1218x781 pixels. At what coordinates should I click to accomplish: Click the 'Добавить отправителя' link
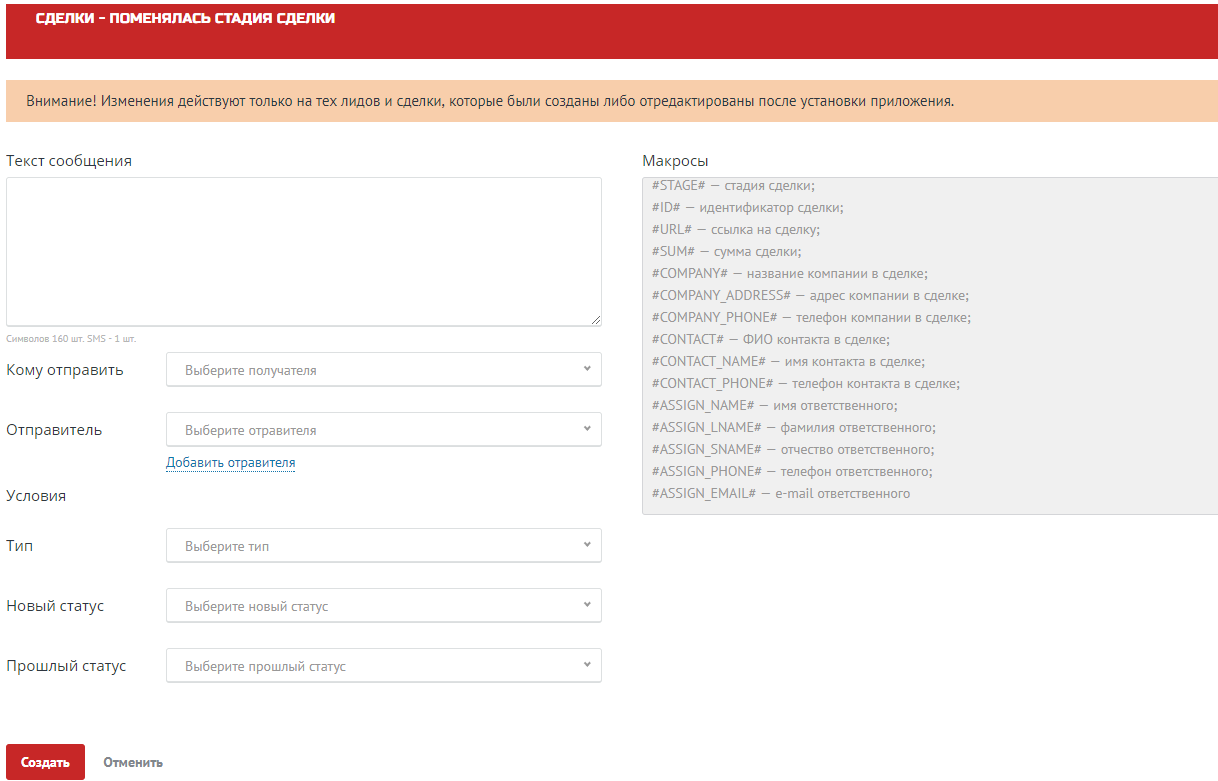point(231,463)
